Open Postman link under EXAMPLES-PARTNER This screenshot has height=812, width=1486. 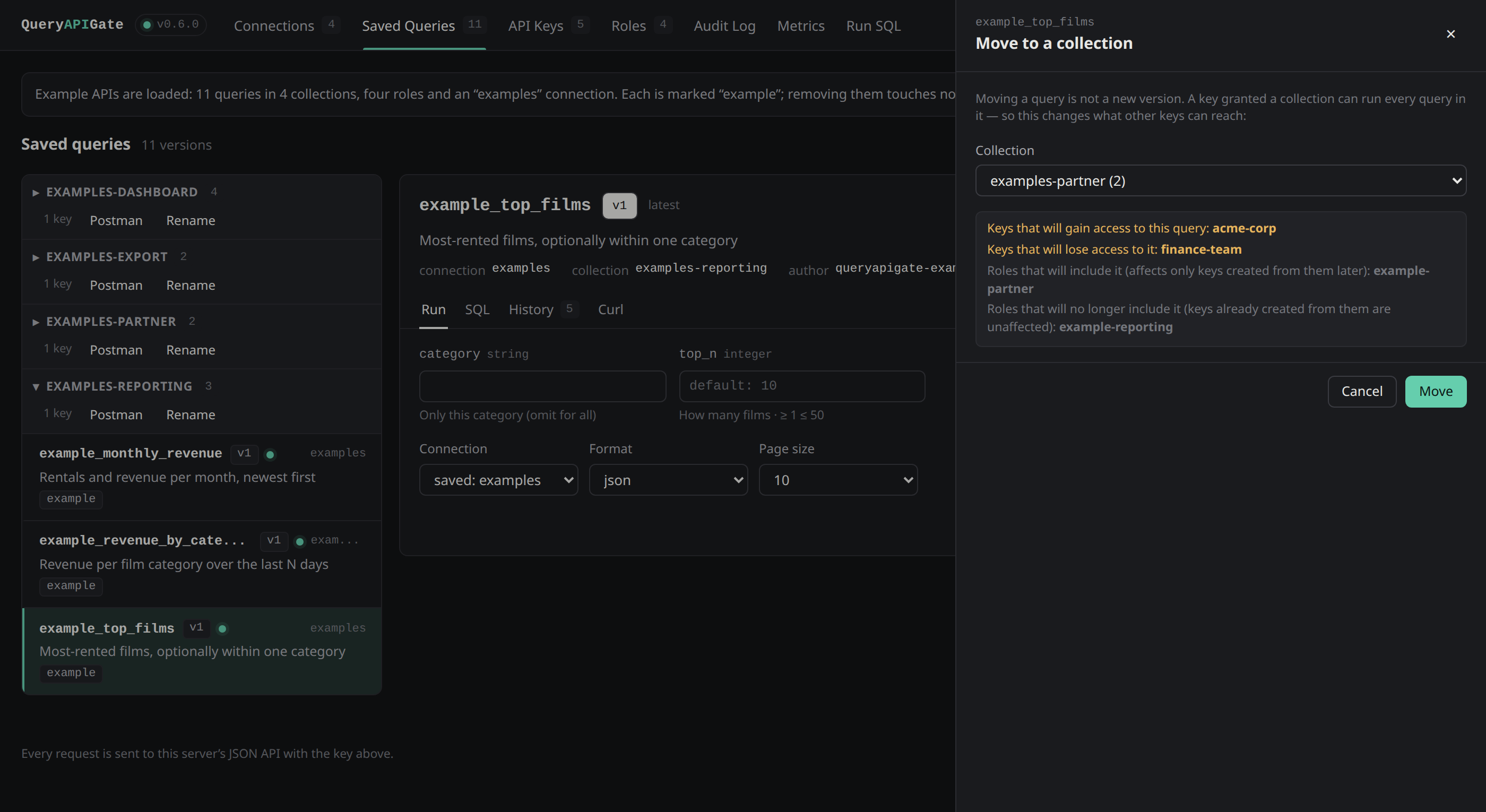click(x=116, y=350)
